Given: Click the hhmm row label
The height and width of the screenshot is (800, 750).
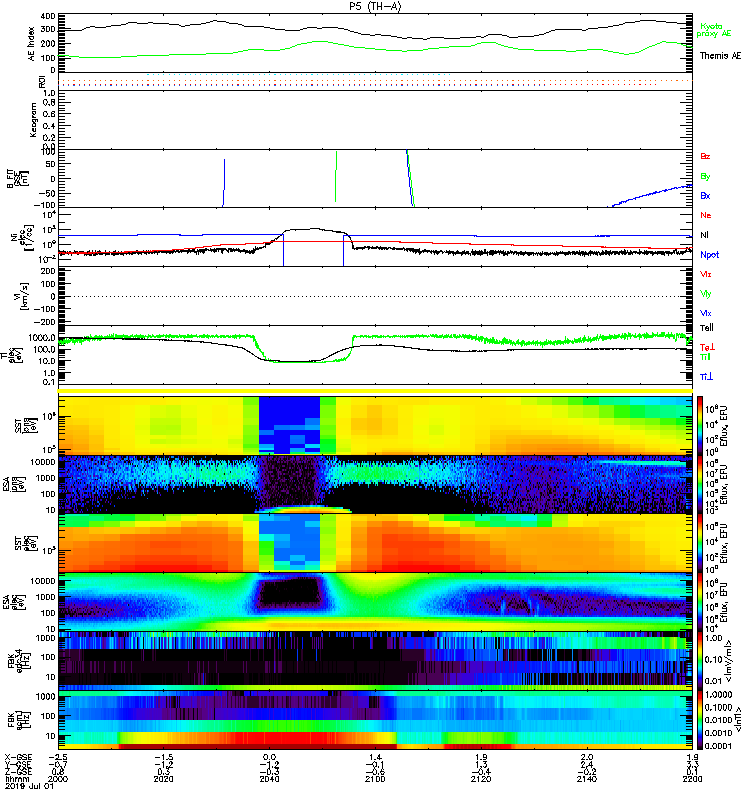Looking at the screenshot, I should point(15,779).
